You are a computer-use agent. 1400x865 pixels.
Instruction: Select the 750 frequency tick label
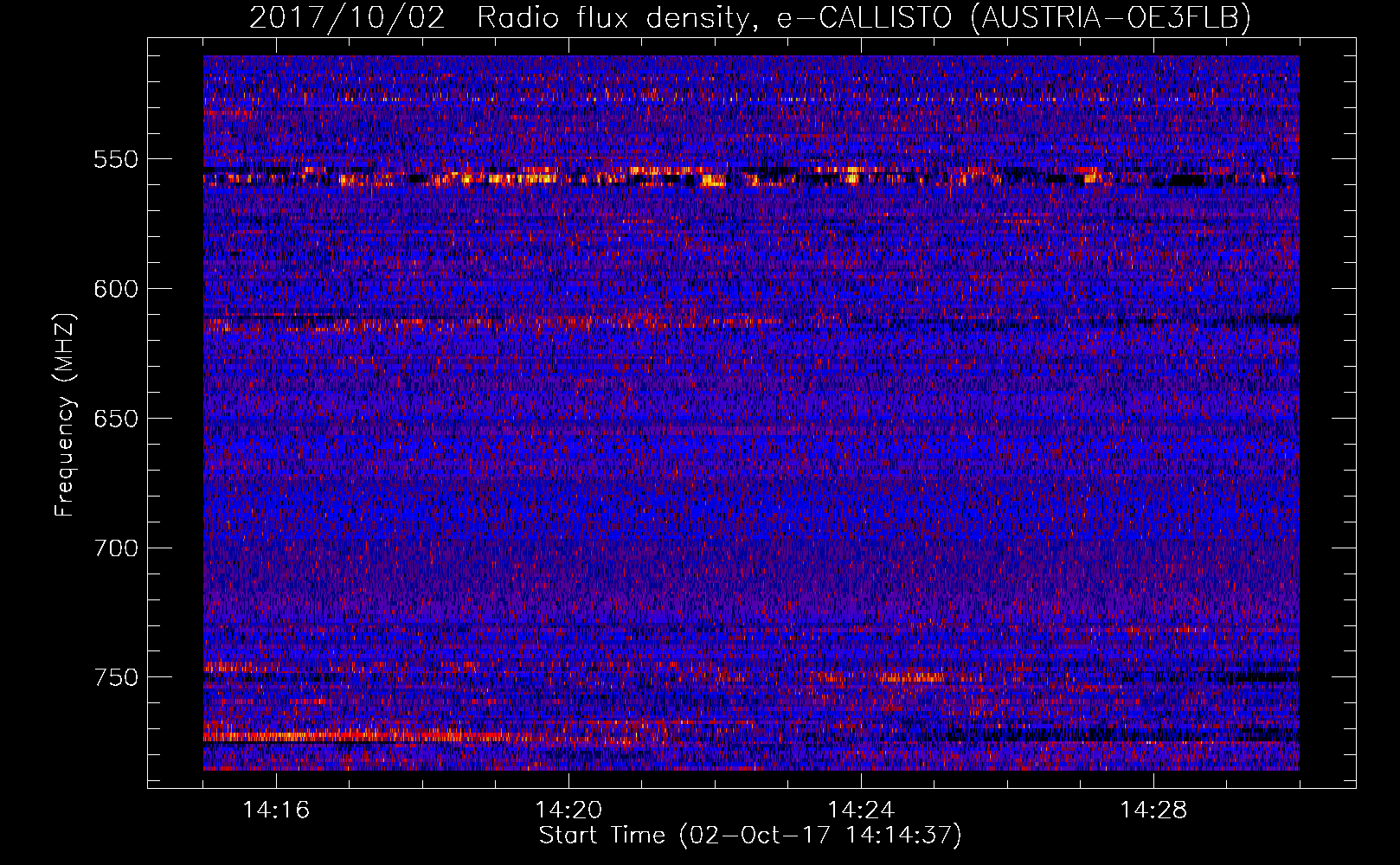tap(116, 677)
